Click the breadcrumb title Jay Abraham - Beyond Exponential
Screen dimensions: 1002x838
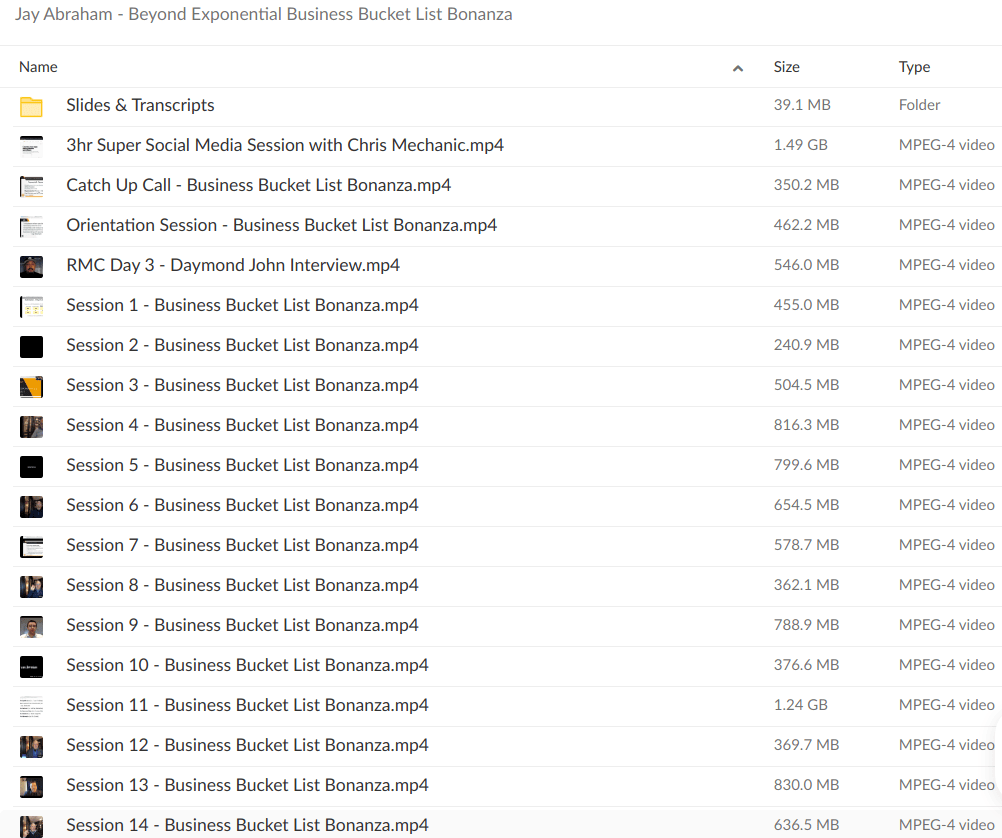(265, 14)
